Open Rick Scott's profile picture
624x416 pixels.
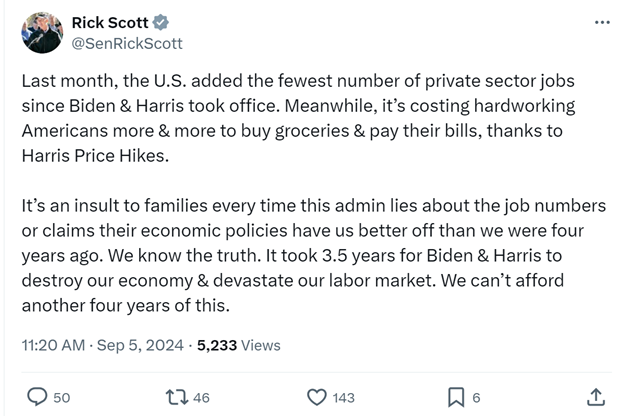[42, 33]
